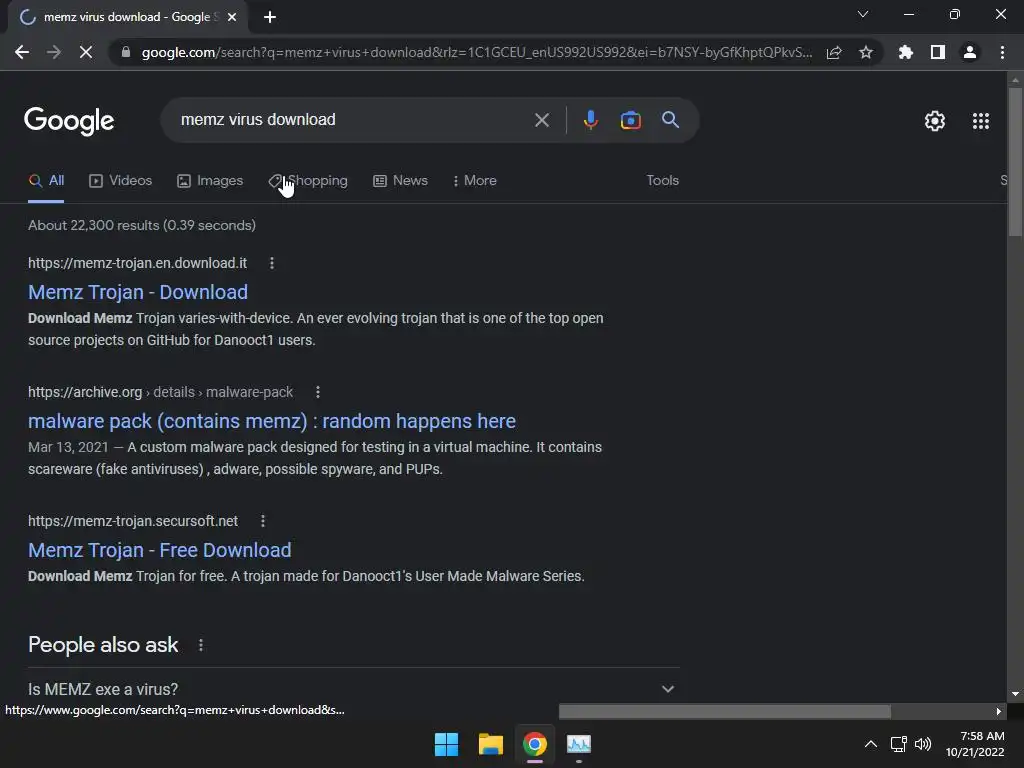1024x768 pixels.
Task: Click Chrome icon in taskbar
Action: (535, 744)
